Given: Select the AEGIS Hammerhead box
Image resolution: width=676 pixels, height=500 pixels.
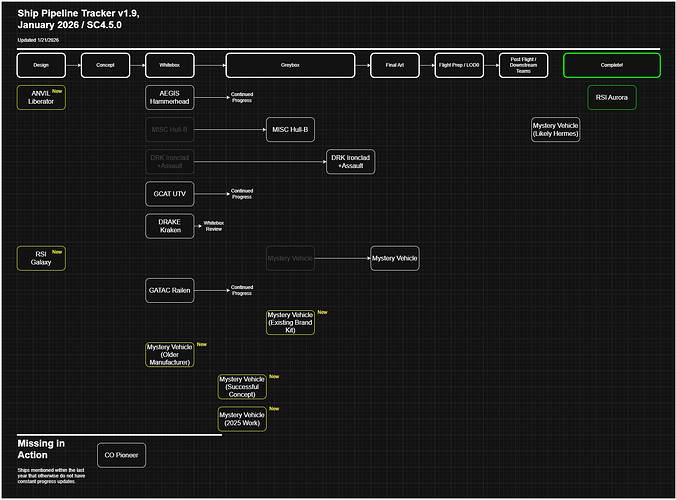Looking at the screenshot, I should coord(170,98).
